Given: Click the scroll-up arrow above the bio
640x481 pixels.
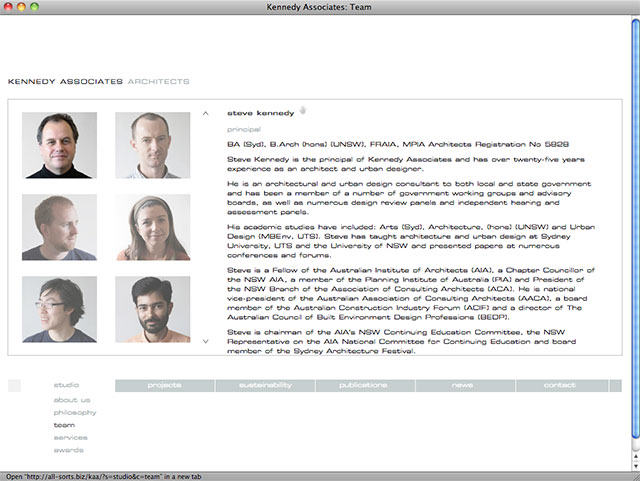Looking at the screenshot, I should [x=206, y=114].
